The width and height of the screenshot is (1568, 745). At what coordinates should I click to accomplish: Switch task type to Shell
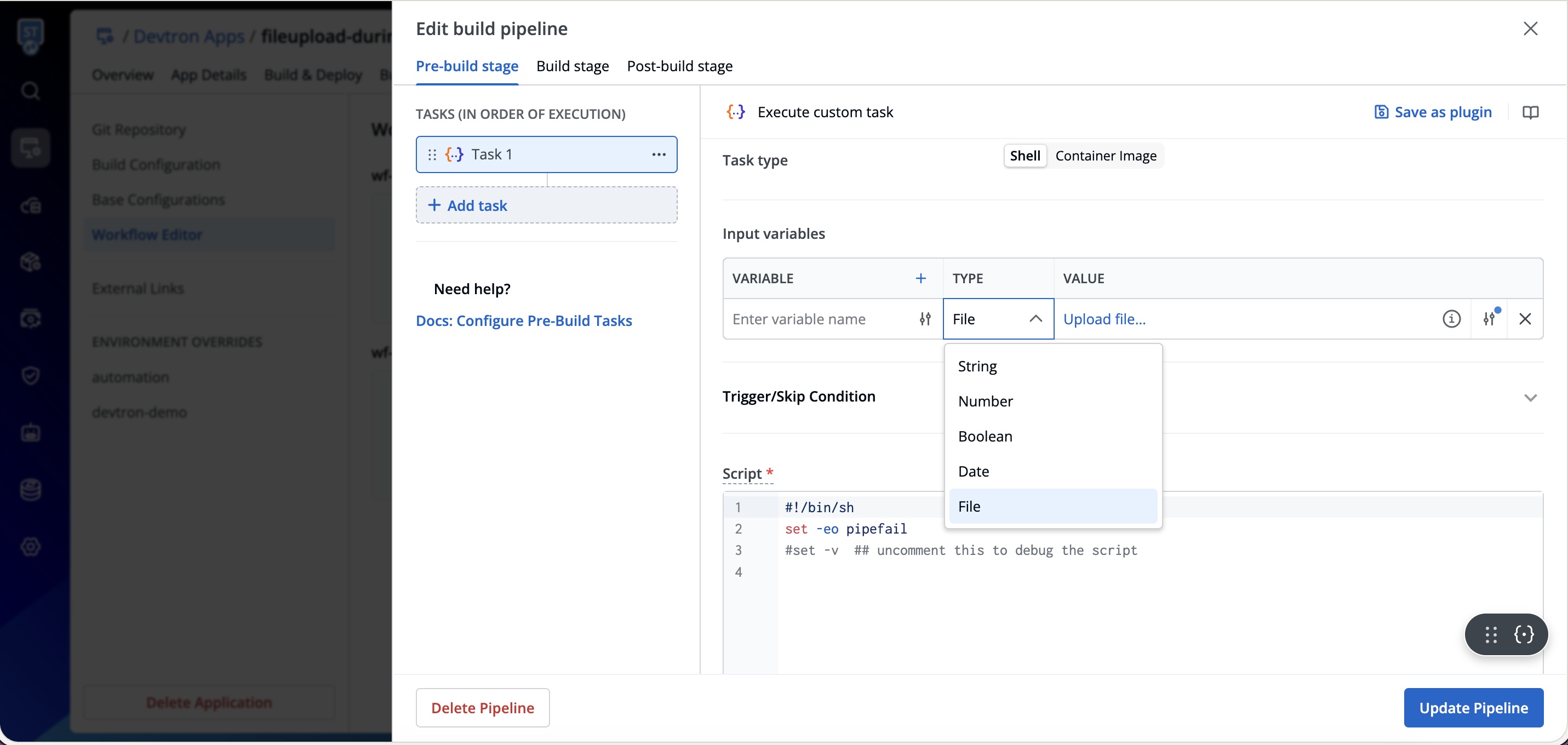(x=1025, y=156)
